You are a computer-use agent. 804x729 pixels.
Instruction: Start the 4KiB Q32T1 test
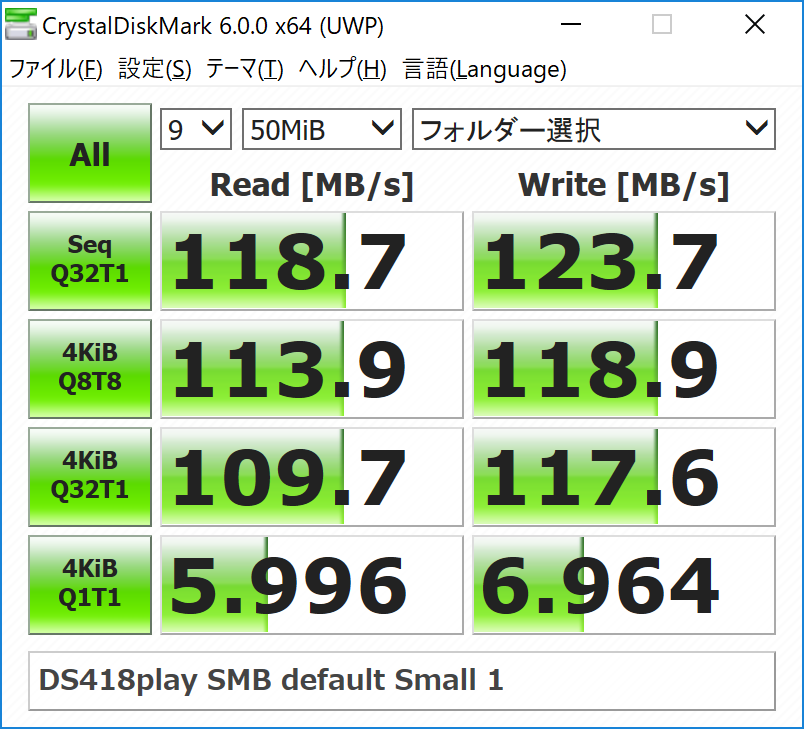pyautogui.click(x=90, y=477)
